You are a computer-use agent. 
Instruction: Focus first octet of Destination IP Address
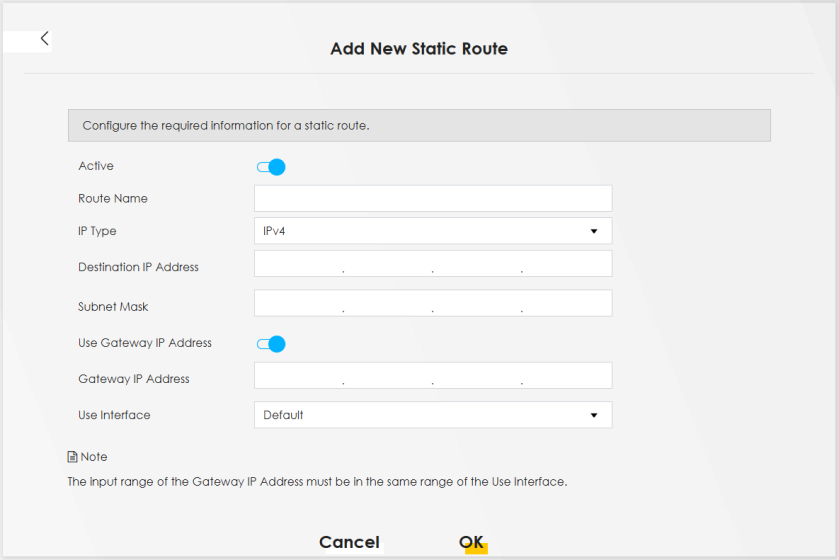point(299,264)
